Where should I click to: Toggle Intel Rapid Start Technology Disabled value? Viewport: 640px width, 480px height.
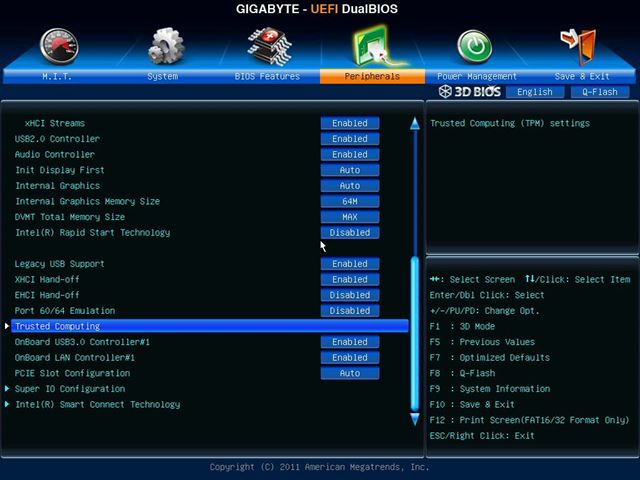point(349,232)
